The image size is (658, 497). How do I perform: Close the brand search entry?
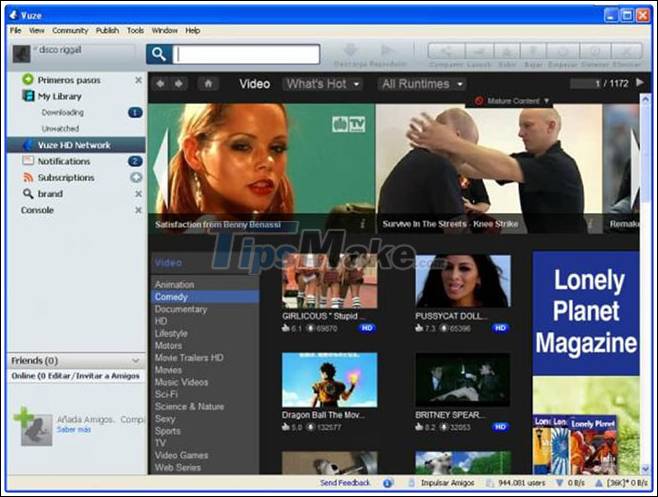tap(138, 194)
